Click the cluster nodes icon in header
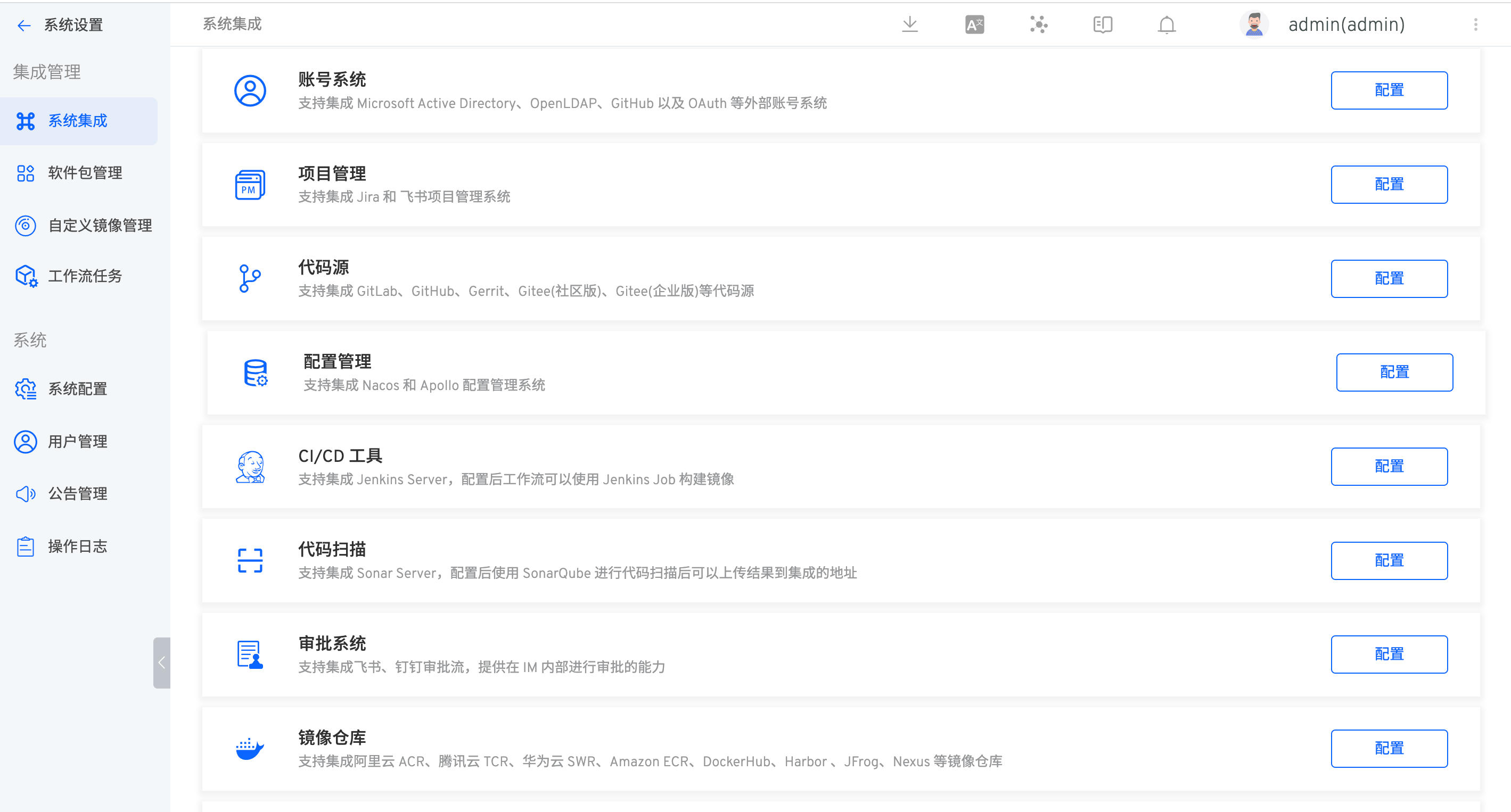This screenshot has width=1511, height=812. [x=1039, y=24]
